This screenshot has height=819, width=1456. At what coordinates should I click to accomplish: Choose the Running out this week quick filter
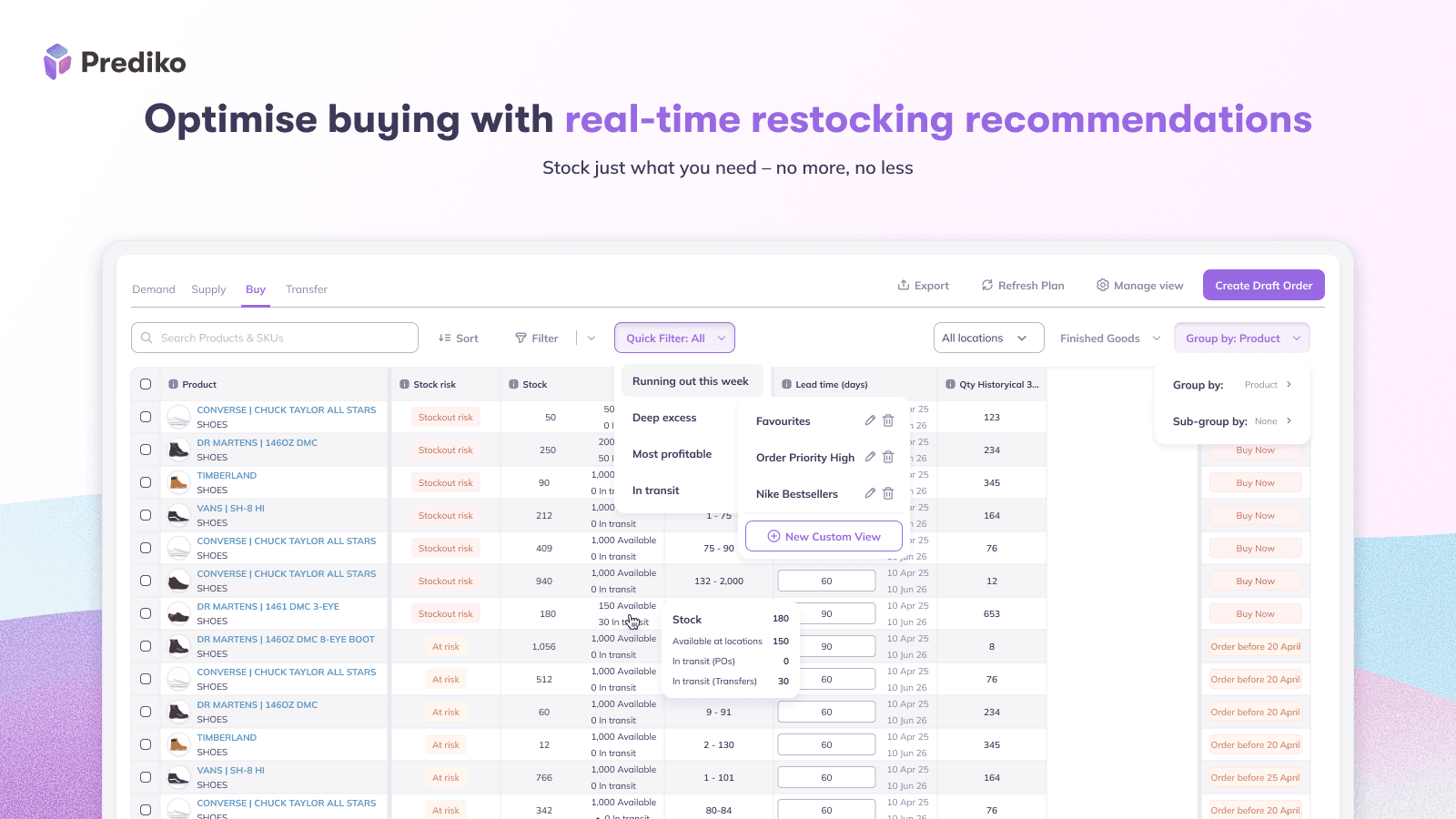pyautogui.click(x=691, y=381)
